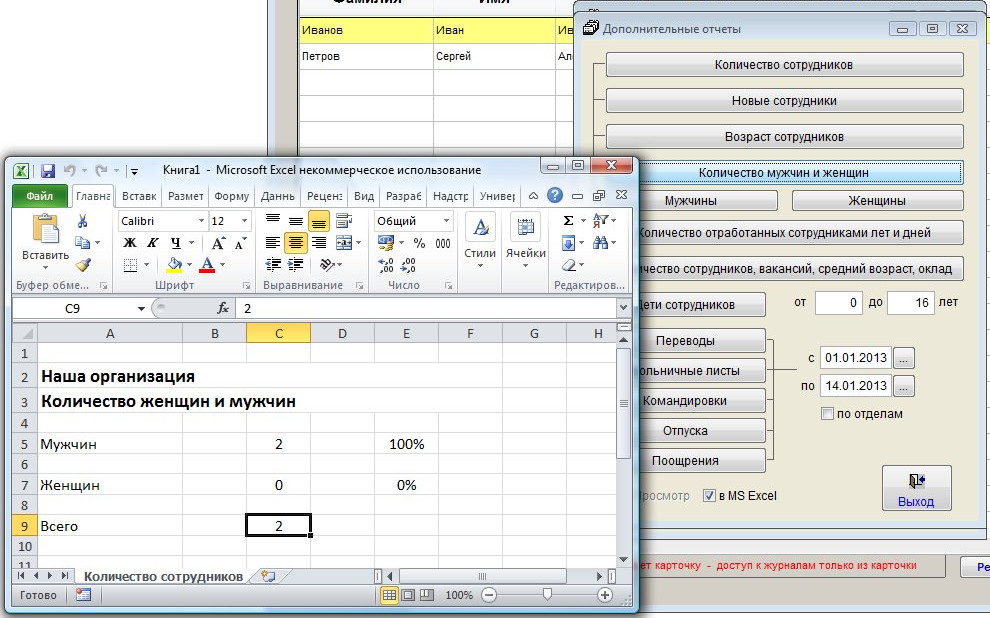
Task: Click the 'до' age field showing 16
Action: (x=910, y=302)
